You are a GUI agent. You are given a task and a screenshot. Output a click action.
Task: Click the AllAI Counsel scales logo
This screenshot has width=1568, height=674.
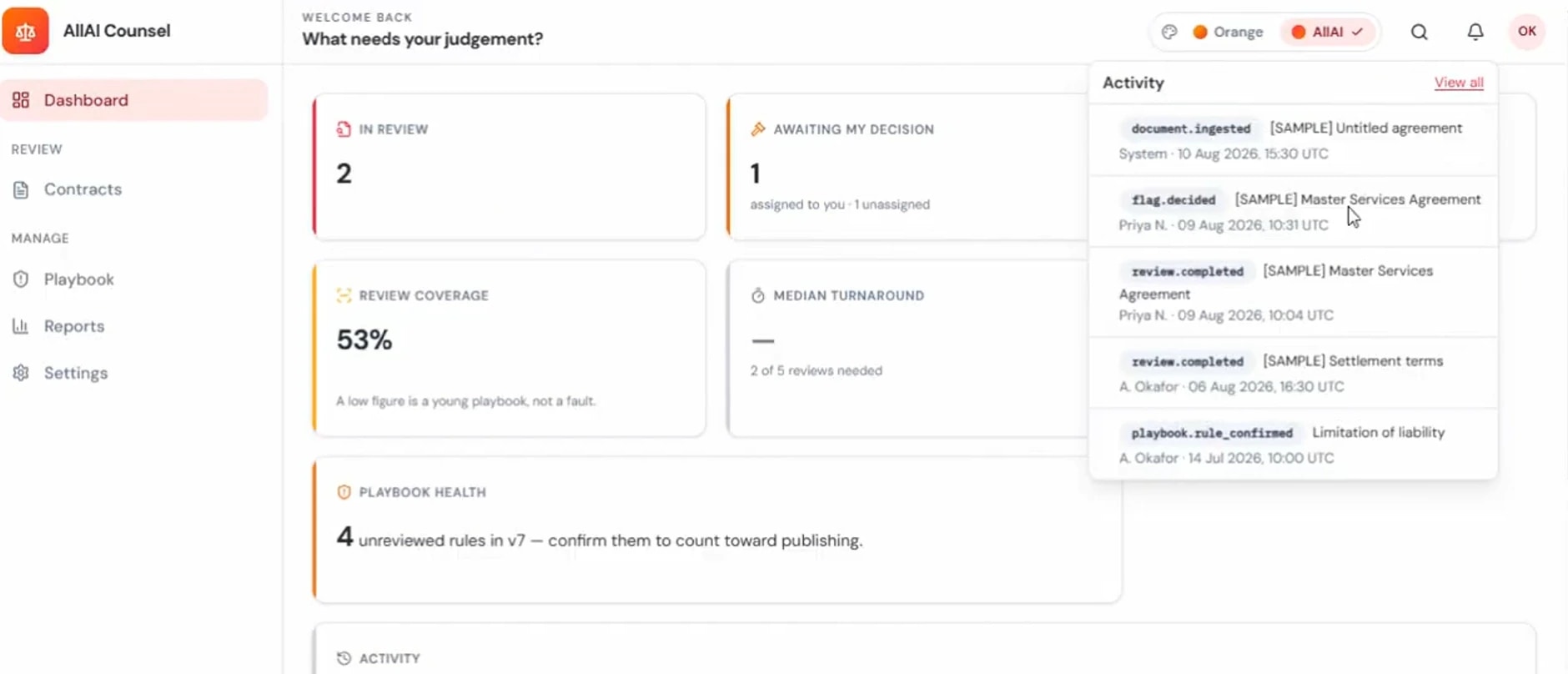point(25,31)
